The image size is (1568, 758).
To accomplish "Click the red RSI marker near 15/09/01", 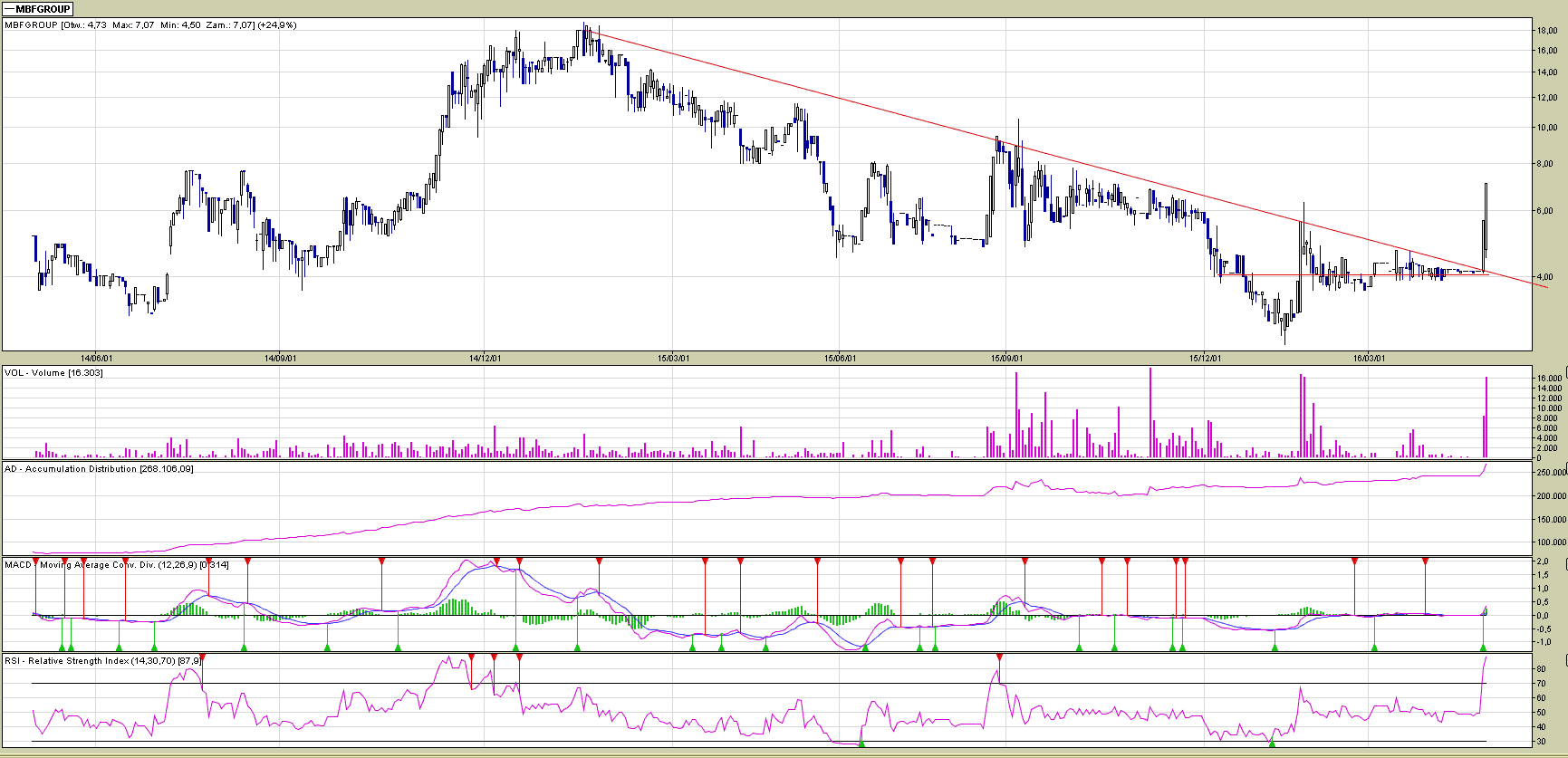I will pos(999,657).
